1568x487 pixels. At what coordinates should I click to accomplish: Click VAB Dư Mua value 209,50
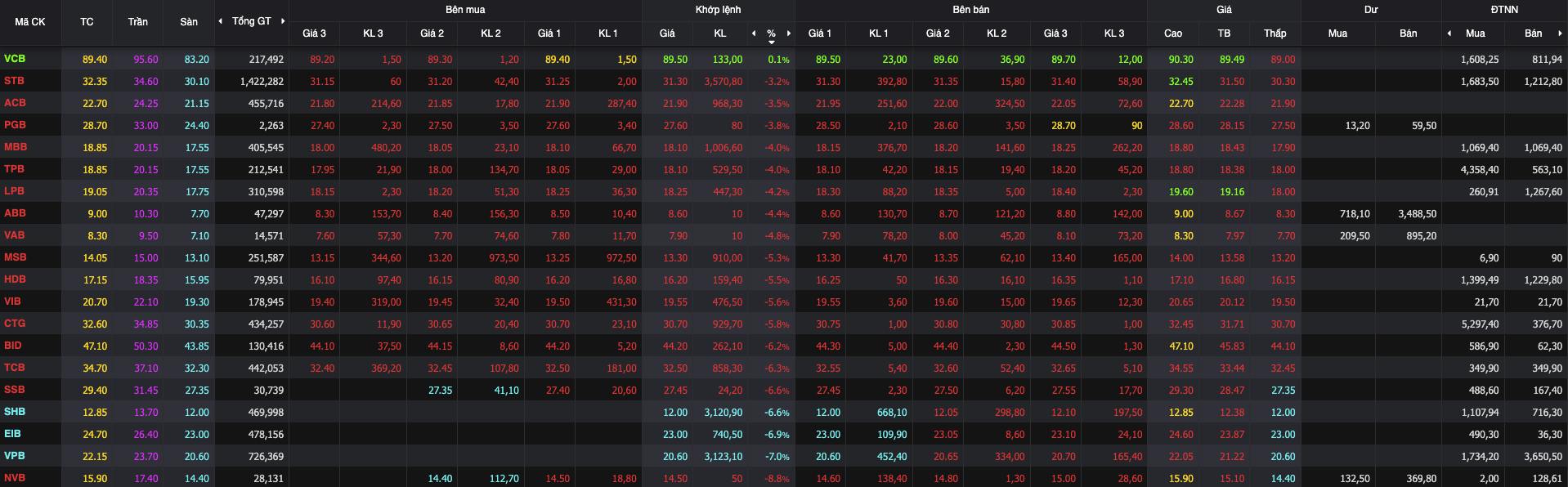click(x=1355, y=236)
